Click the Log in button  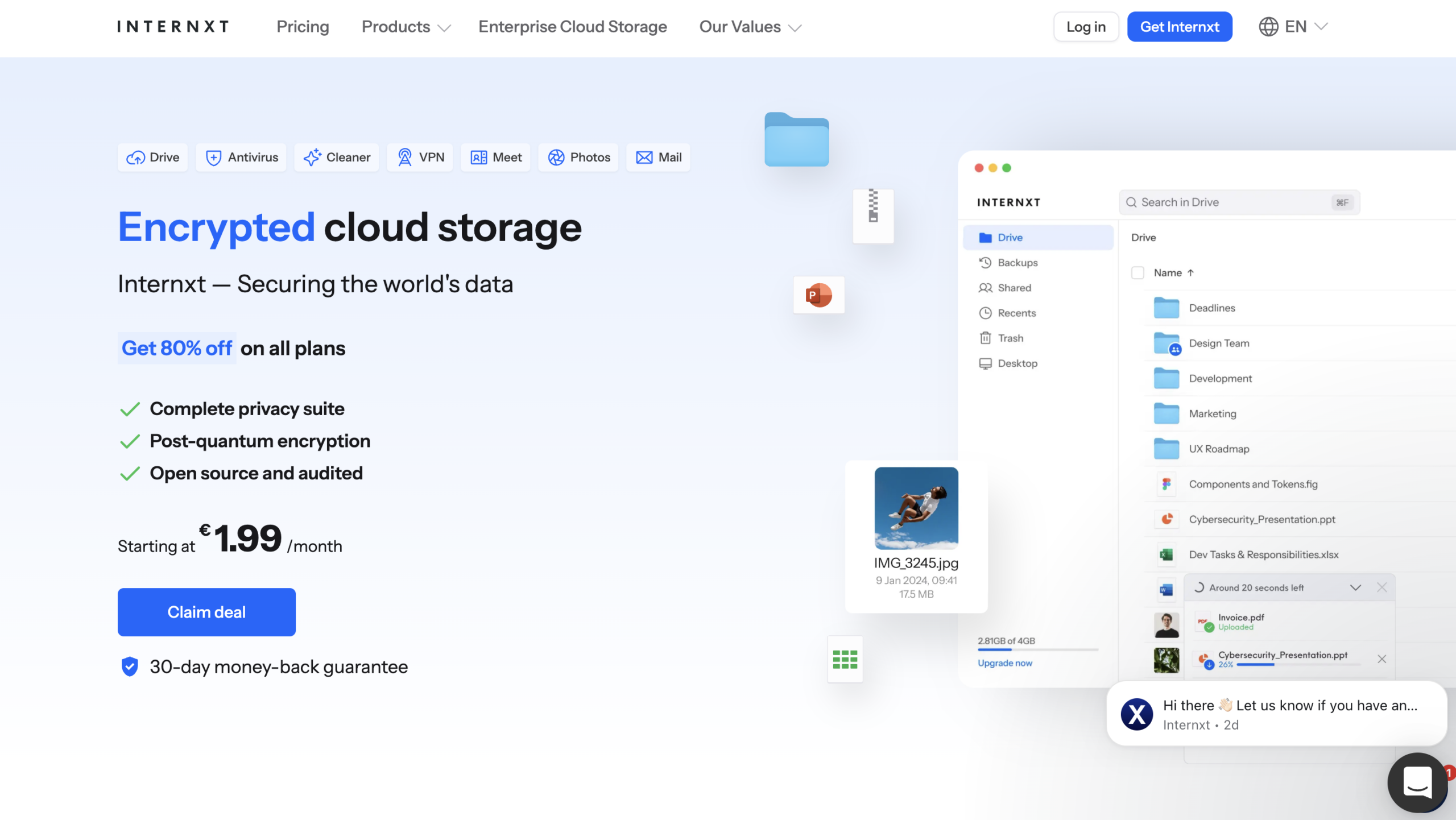(x=1086, y=27)
